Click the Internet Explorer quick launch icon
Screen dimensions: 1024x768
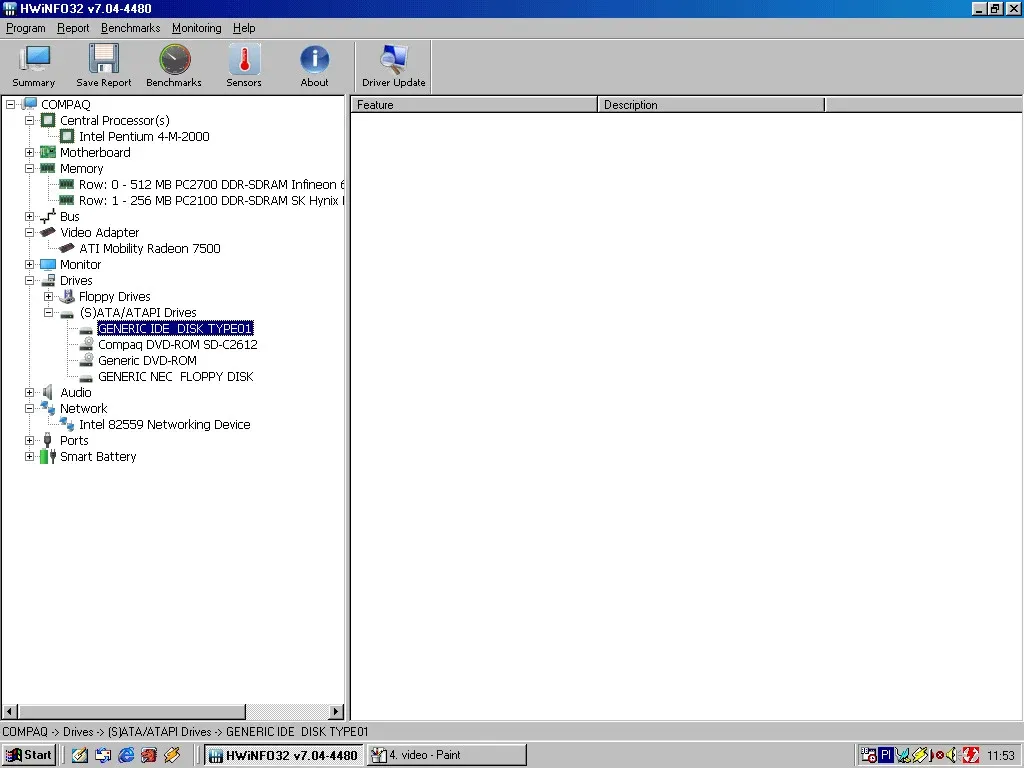[126, 755]
